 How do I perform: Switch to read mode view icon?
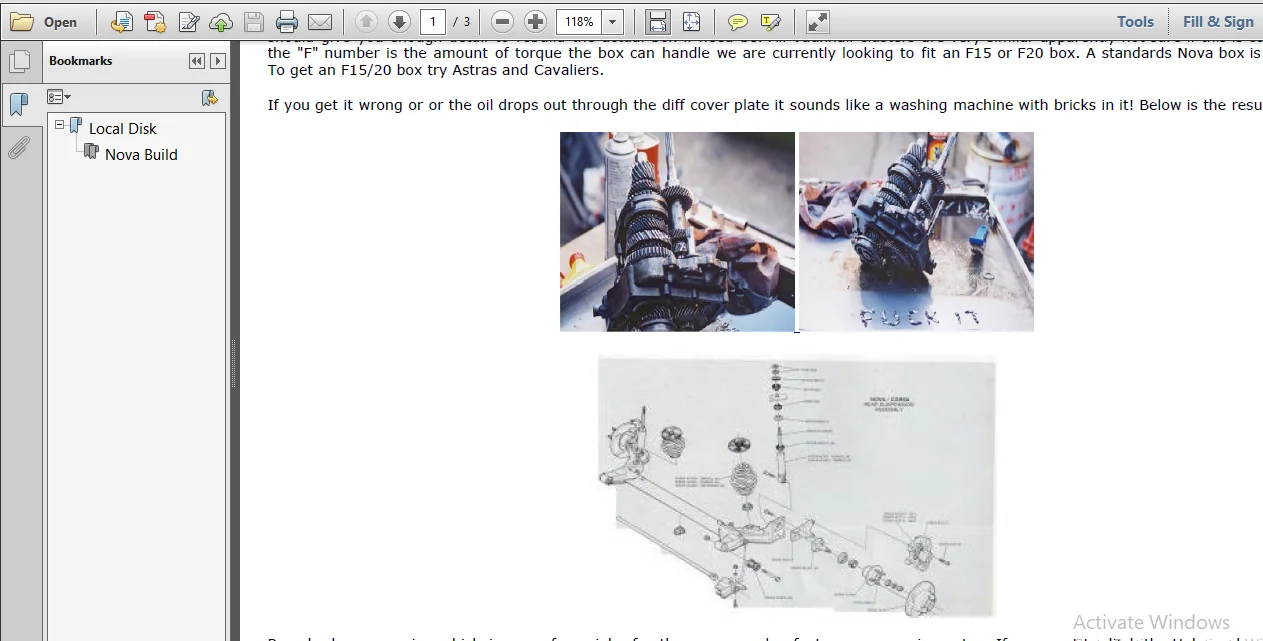click(817, 21)
